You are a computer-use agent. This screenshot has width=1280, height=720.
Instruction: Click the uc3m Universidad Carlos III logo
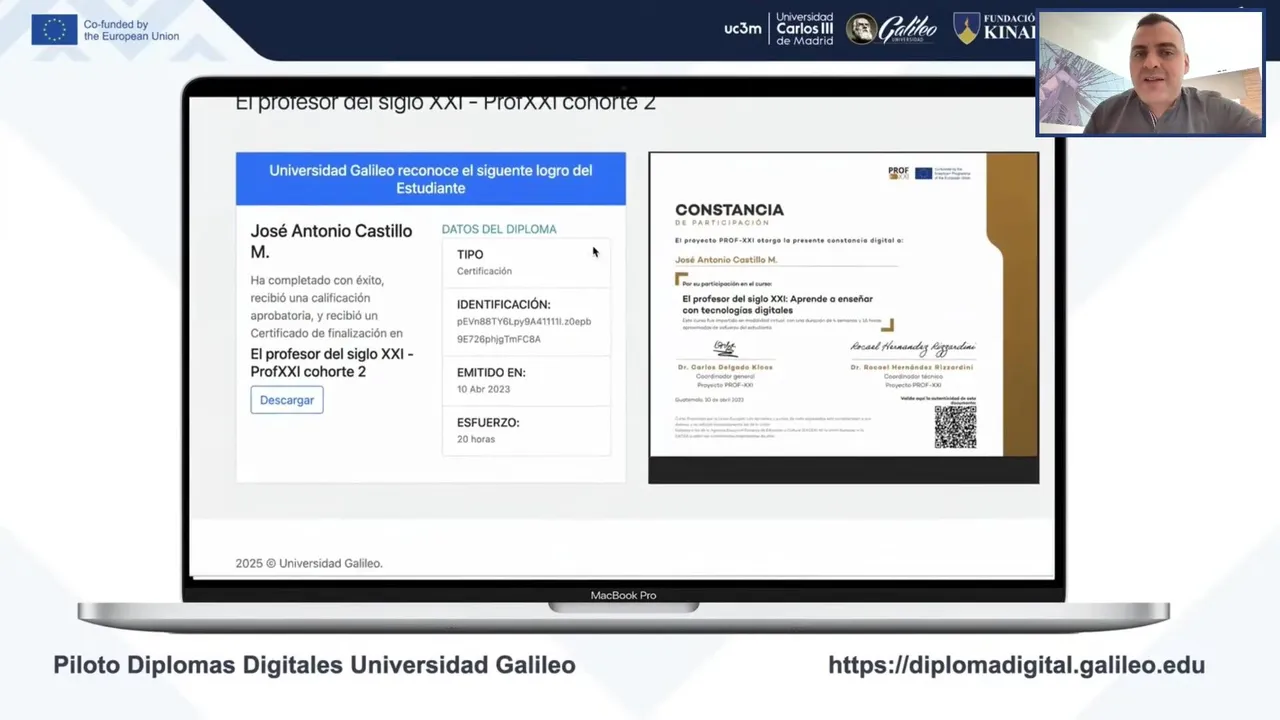[778, 29]
